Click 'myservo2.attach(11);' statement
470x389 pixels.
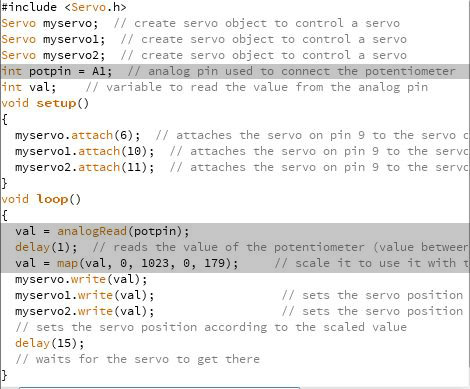(x=85, y=167)
